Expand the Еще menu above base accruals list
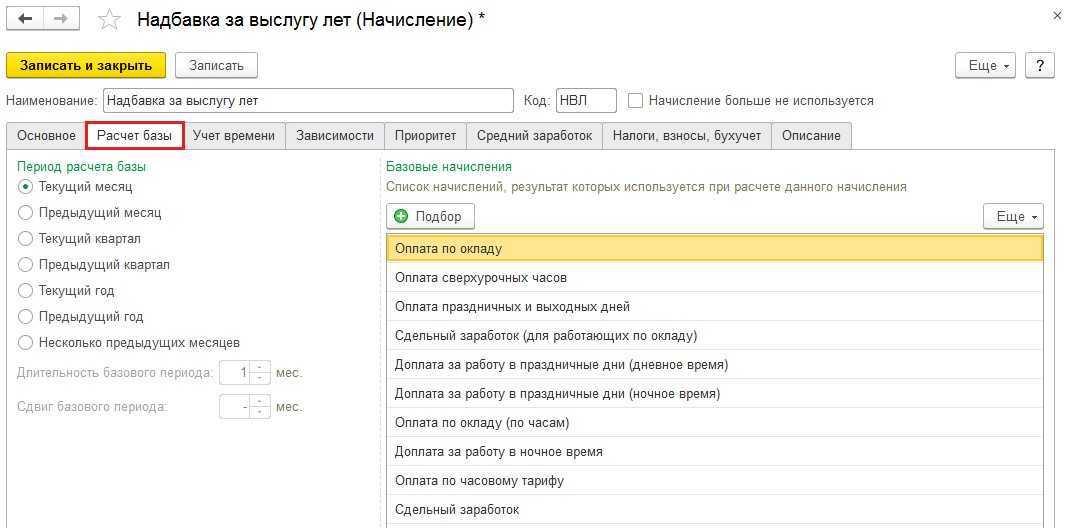Viewport: 1066px width, 528px height. coord(1013,216)
